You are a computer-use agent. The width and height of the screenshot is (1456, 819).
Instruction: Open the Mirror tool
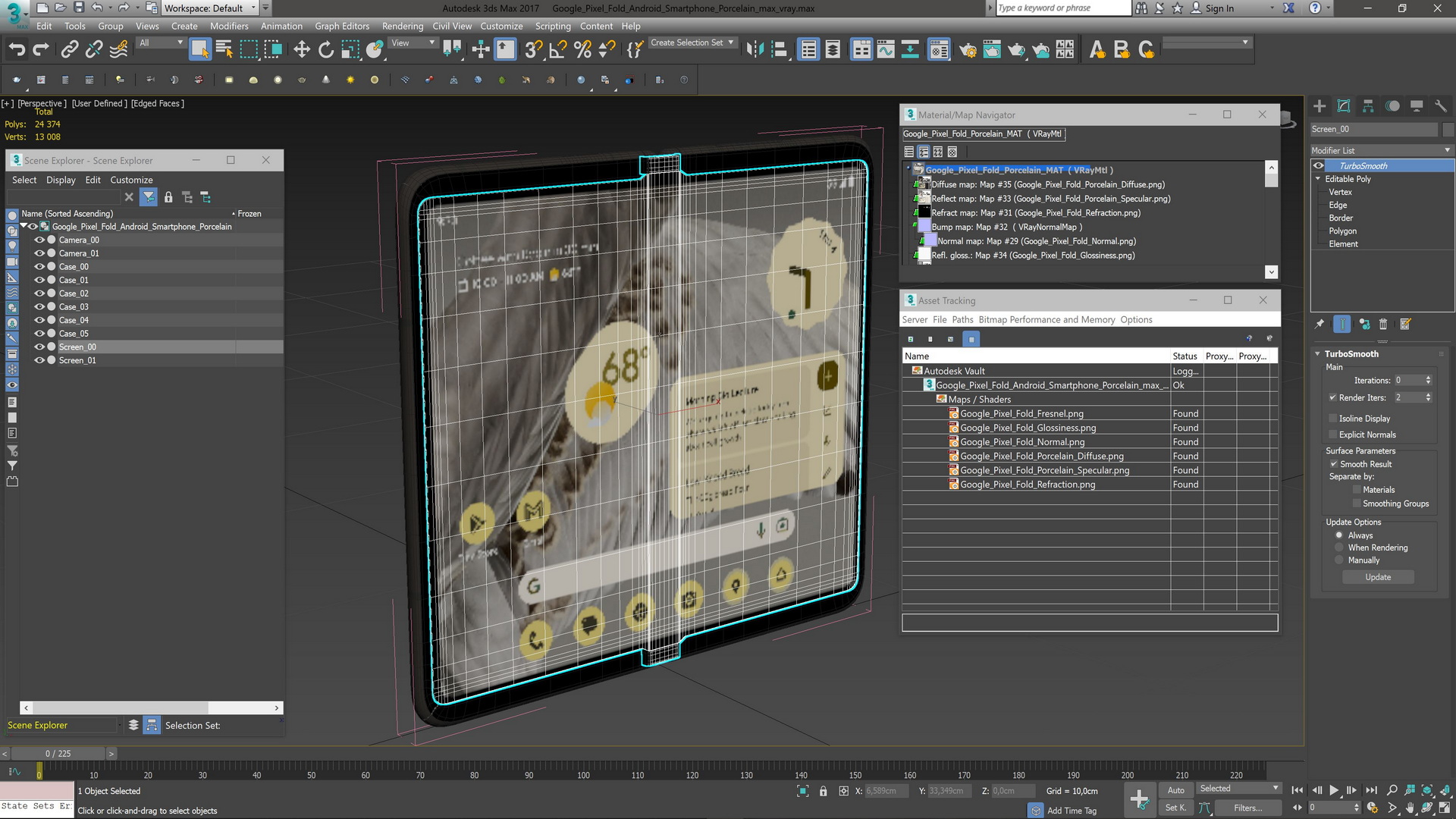tap(755, 50)
